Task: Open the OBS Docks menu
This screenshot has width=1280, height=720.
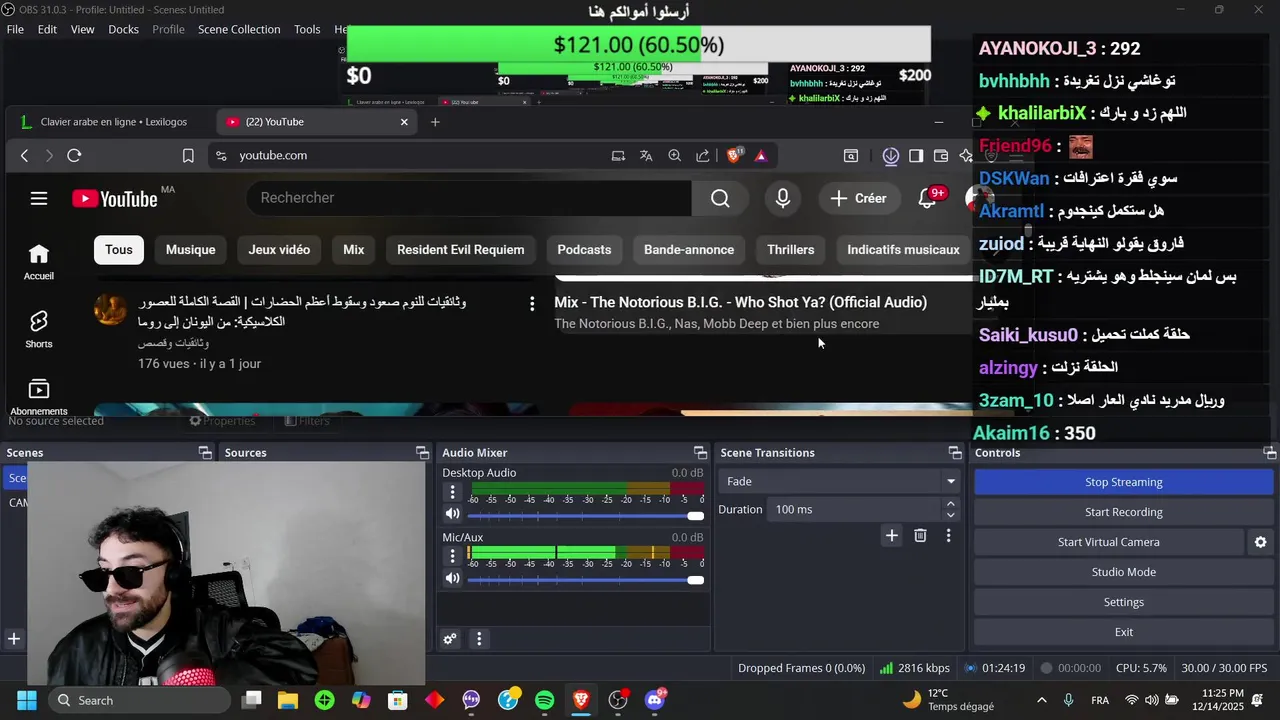Action: (123, 29)
